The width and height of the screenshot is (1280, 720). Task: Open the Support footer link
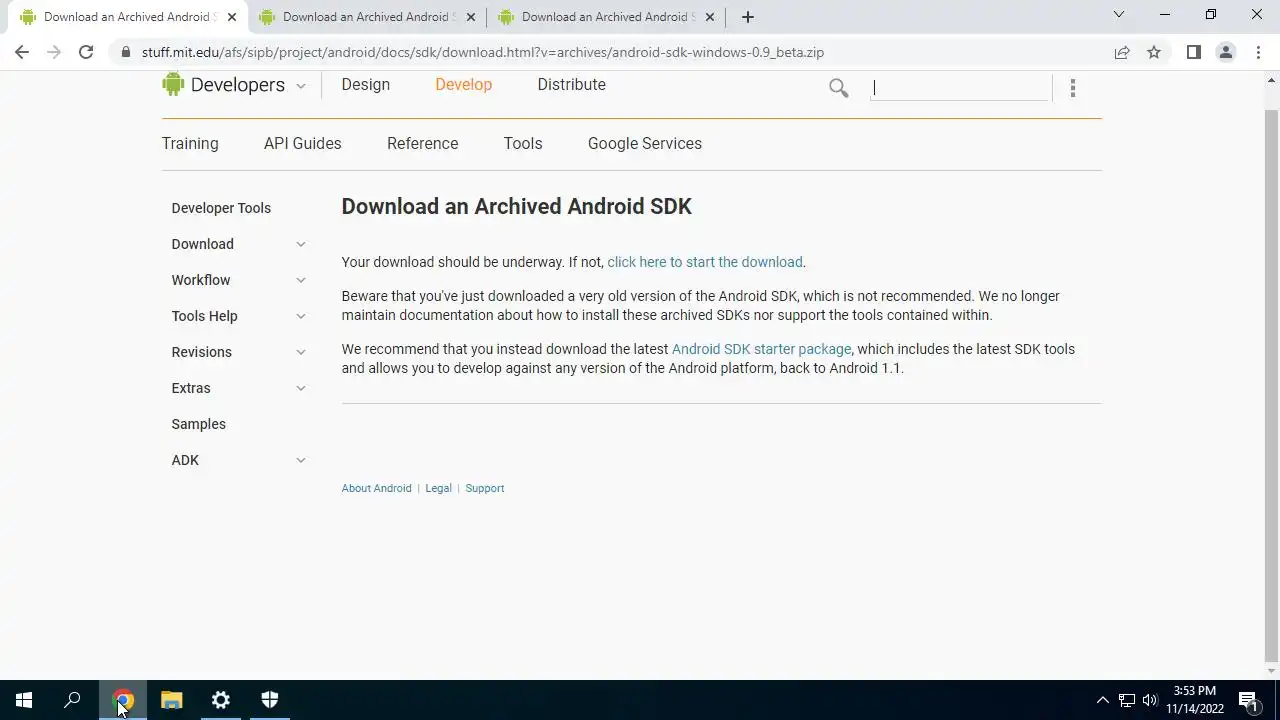pyautogui.click(x=485, y=488)
